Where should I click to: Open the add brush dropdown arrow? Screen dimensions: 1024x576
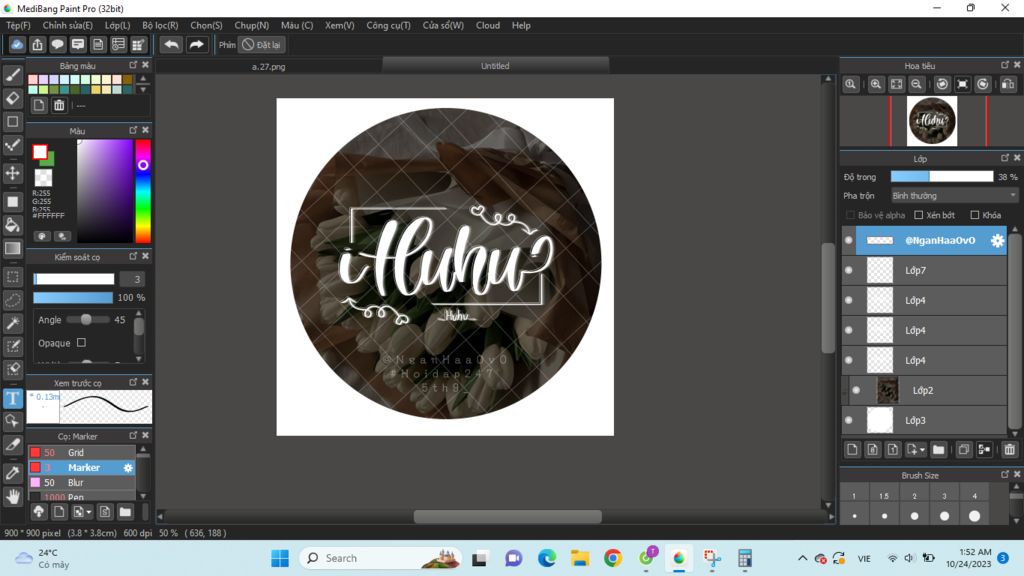(x=89, y=512)
